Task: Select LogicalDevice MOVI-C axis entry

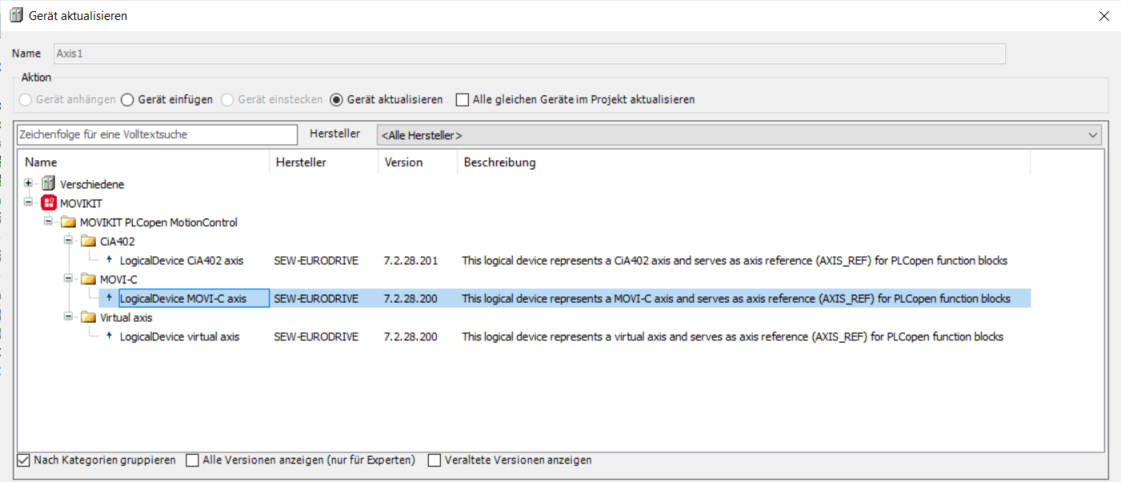Action: click(183, 298)
